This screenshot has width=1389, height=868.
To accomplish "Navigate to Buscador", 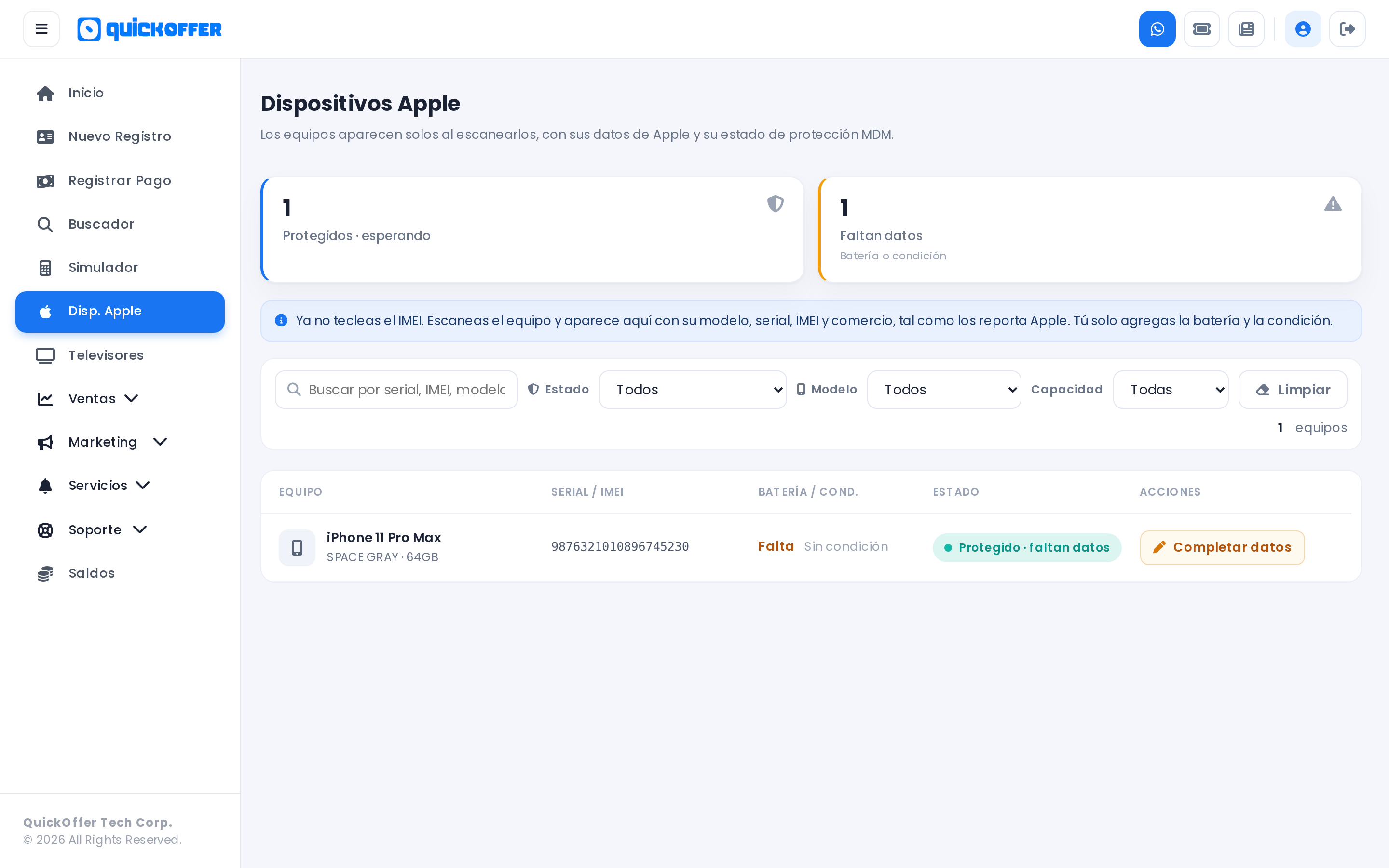I will pos(120,224).
